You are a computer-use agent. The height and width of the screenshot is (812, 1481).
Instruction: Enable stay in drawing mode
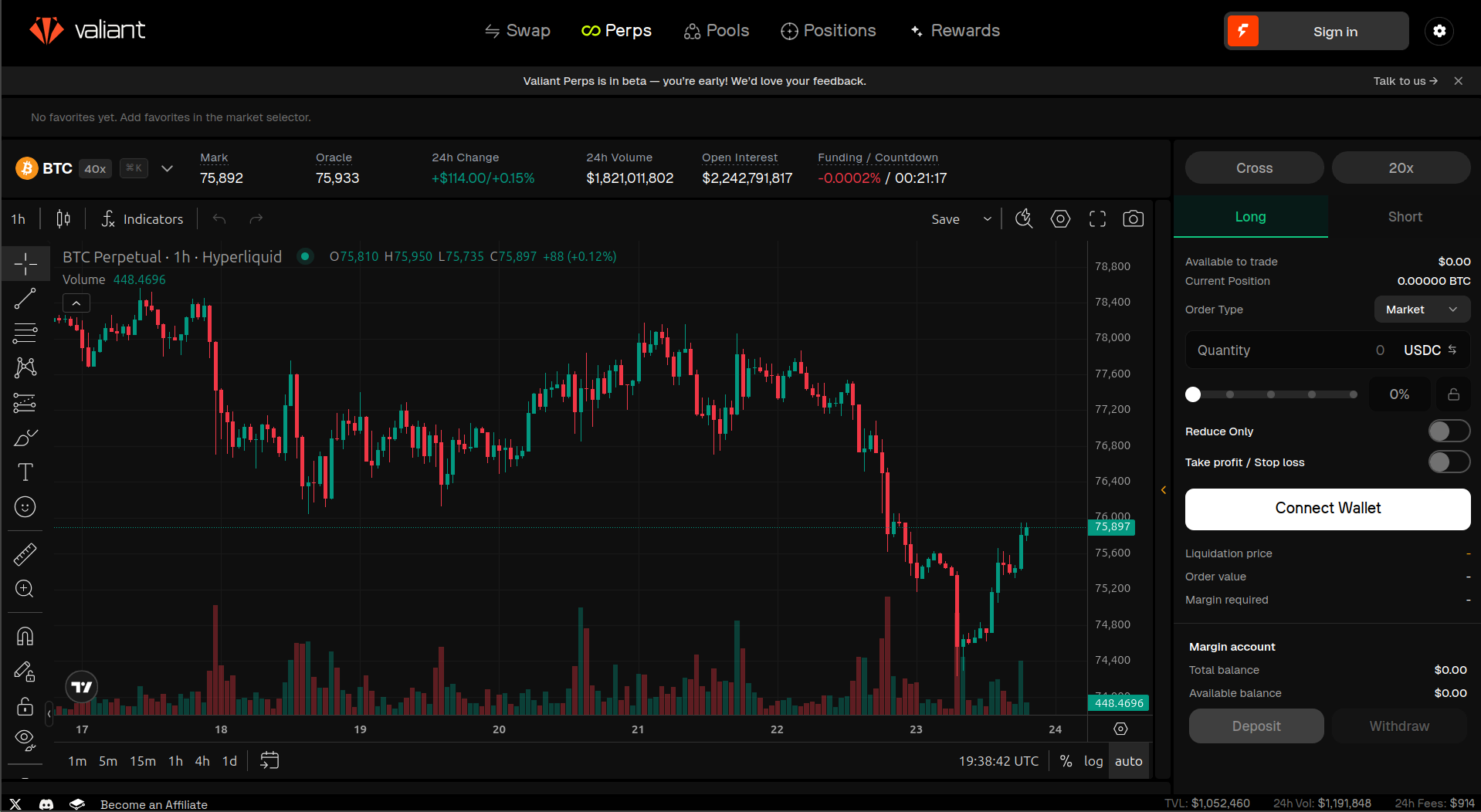(x=25, y=672)
